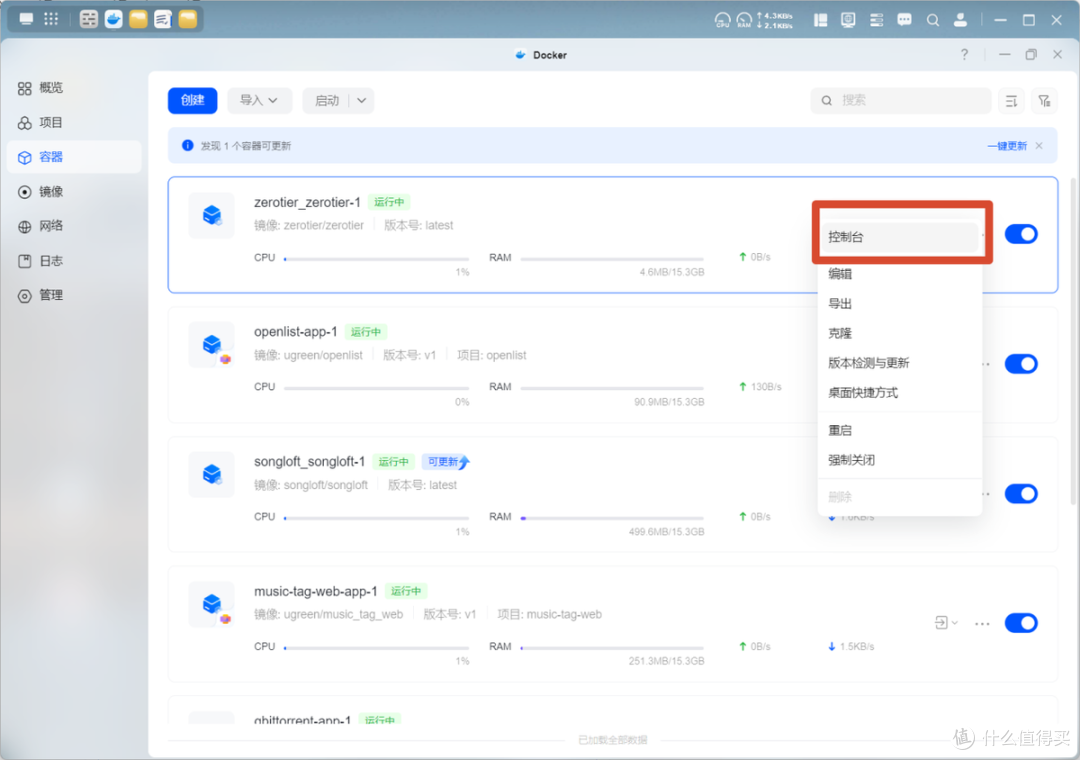The image size is (1080, 760).
Task: Click the container search field
Action: (x=901, y=101)
